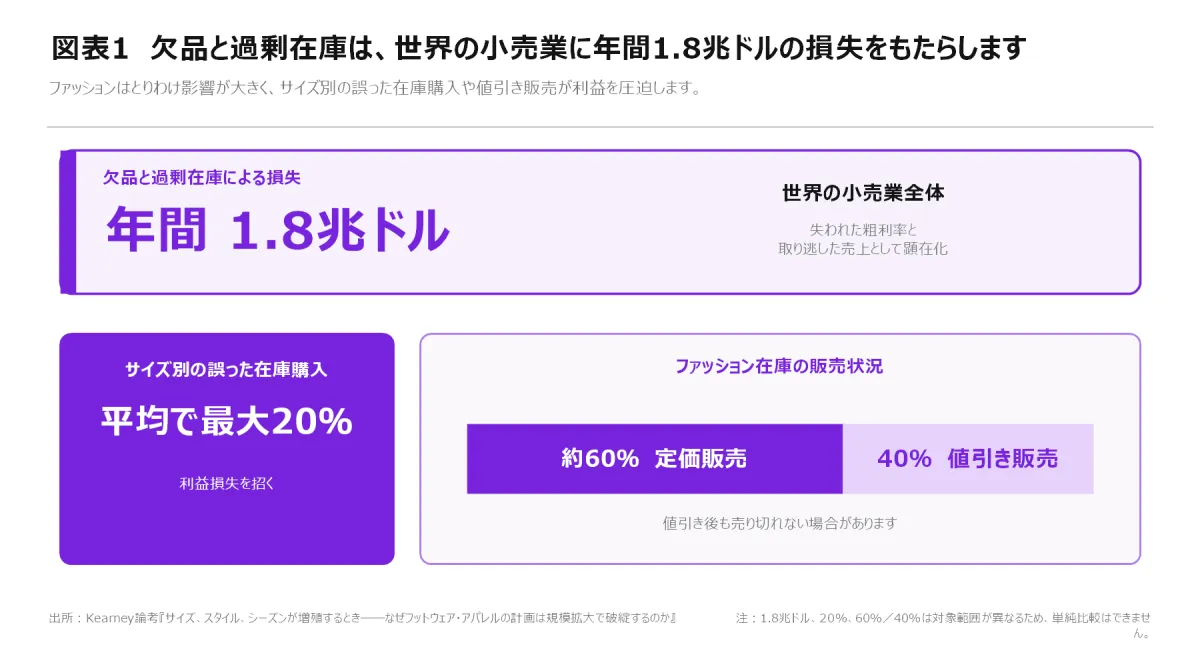The height and width of the screenshot is (667, 1200).
Task: Select the 注 footnote about 1.8兆ドル comparison
Action: tap(944, 625)
